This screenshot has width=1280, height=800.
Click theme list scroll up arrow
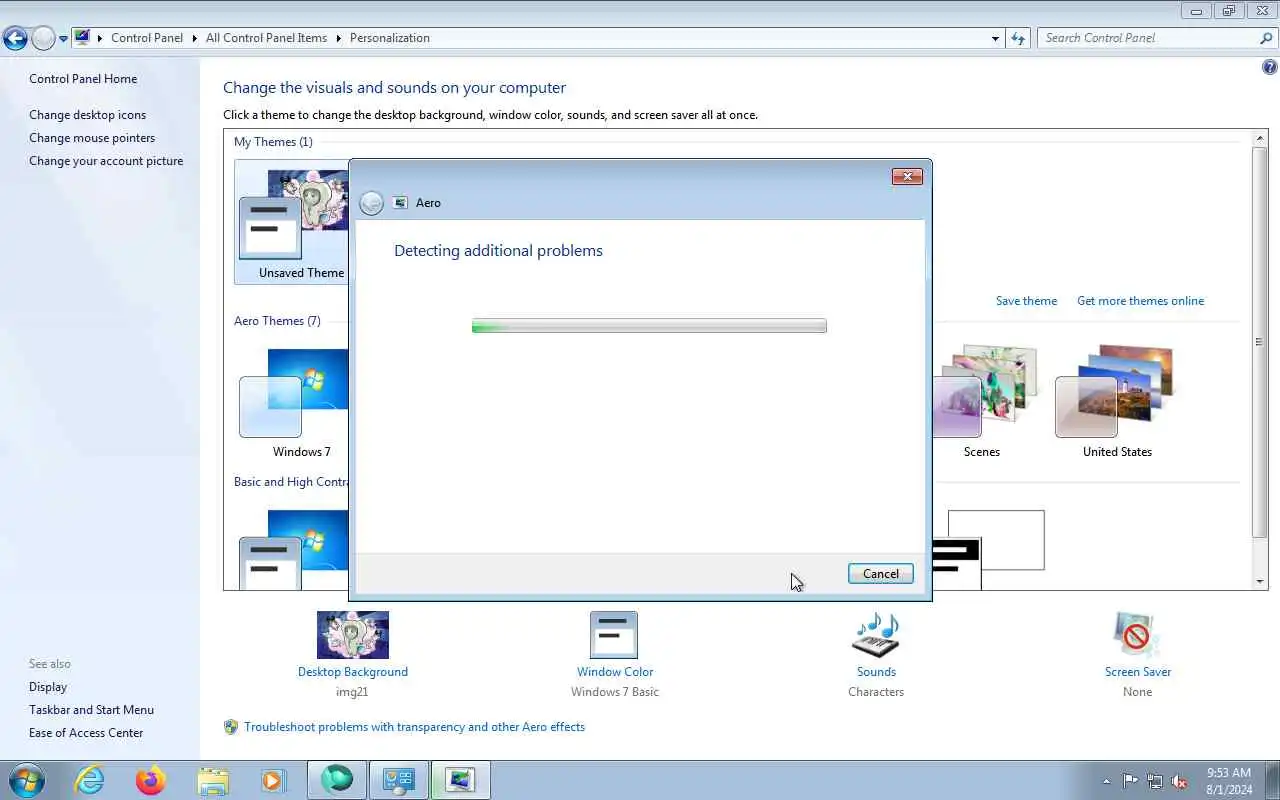(1260, 137)
